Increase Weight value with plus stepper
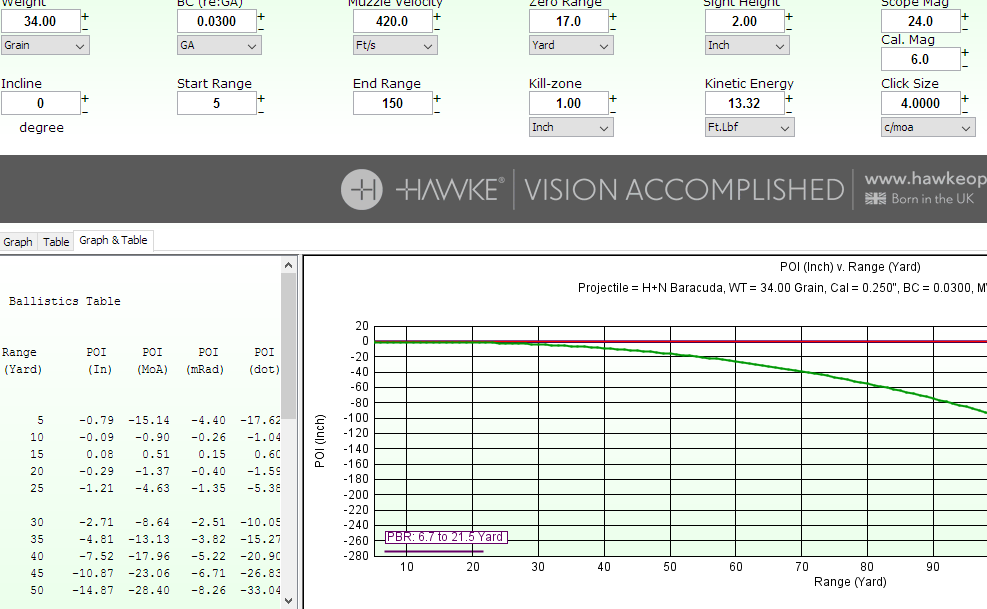 (x=85, y=16)
